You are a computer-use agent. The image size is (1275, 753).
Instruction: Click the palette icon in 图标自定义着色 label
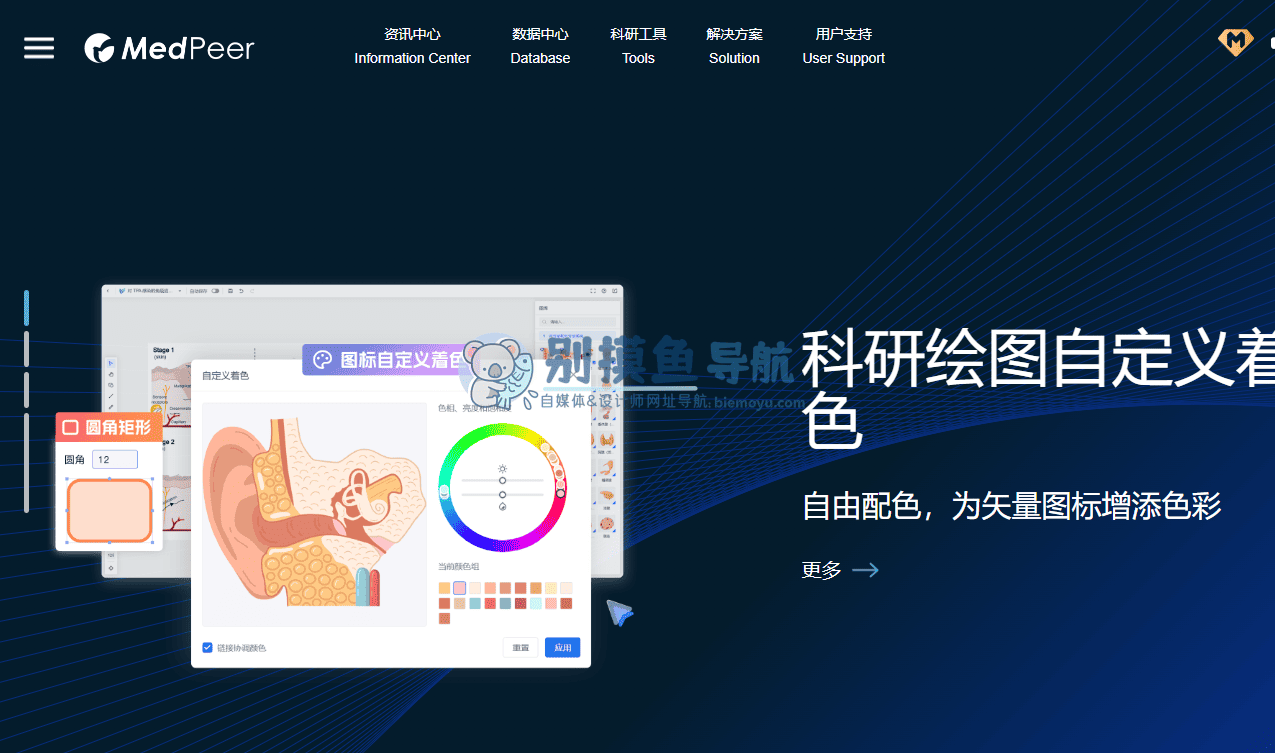[x=322, y=360]
